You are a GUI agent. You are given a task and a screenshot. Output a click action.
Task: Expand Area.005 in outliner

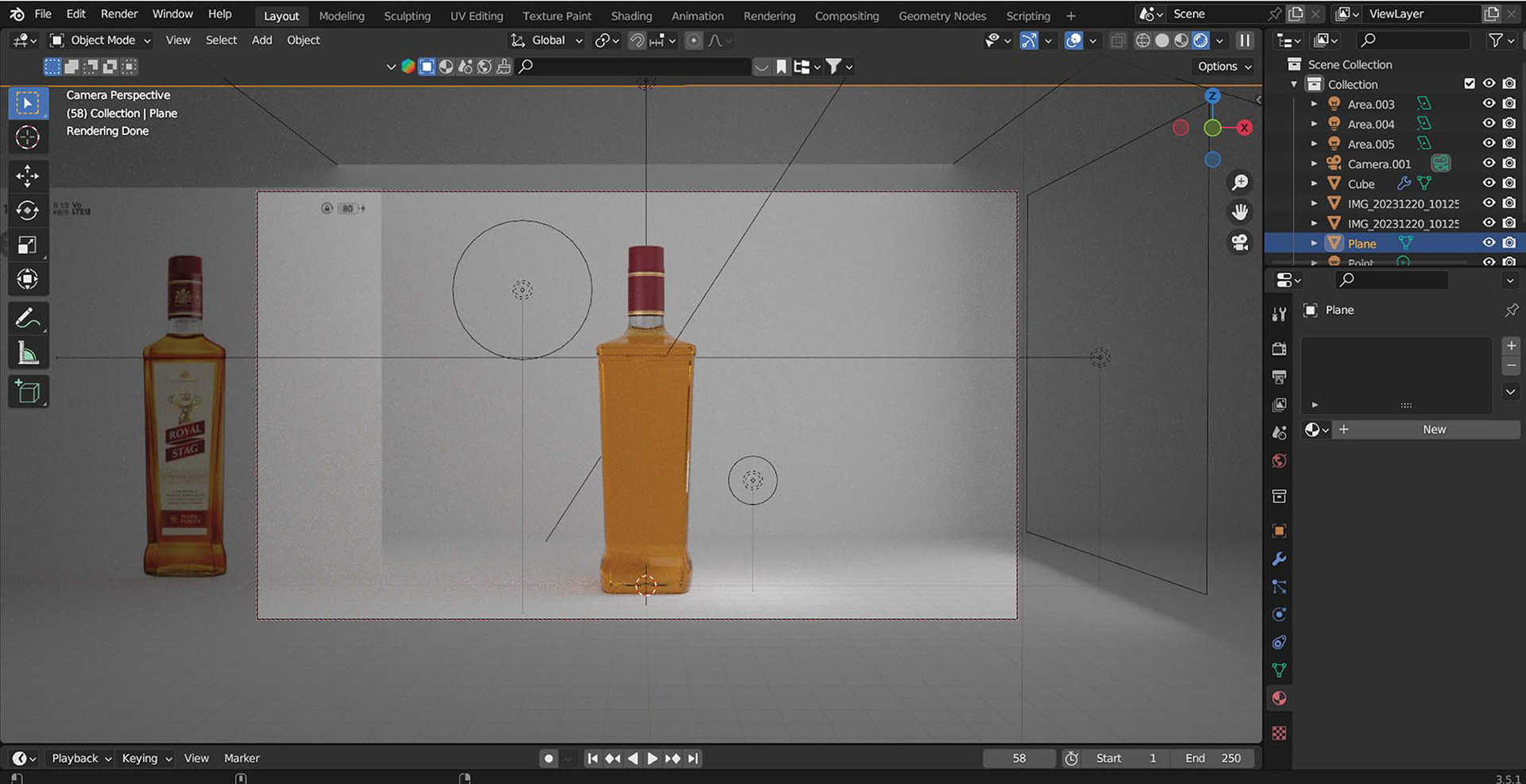[1314, 144]
